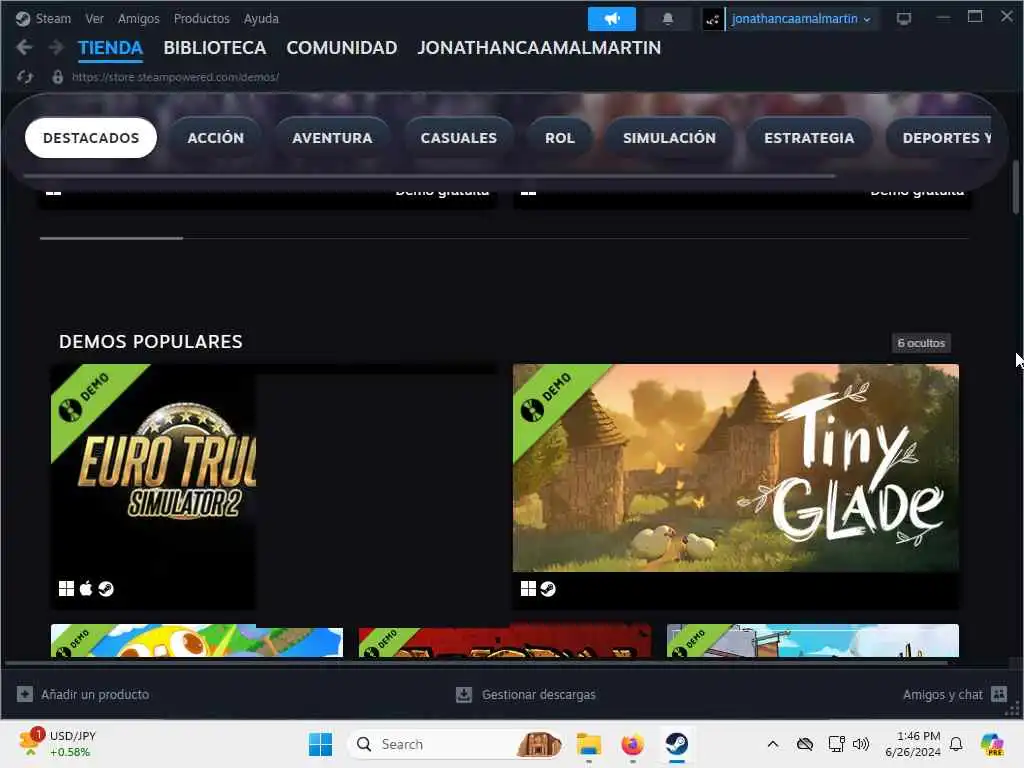Select the AVENTURA category tab

332,138
